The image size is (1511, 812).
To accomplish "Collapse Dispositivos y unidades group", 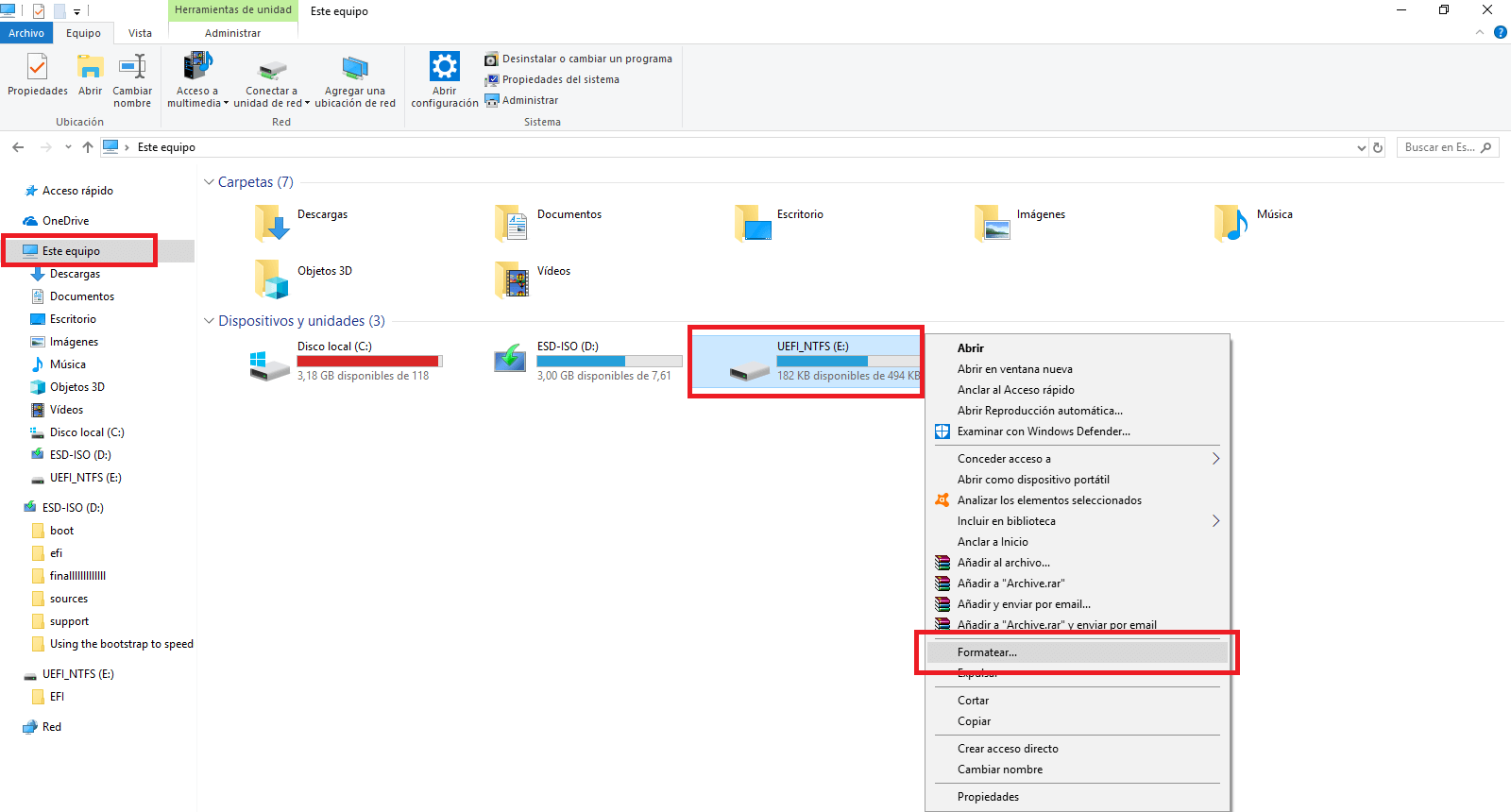I will [x=209, y=321].
